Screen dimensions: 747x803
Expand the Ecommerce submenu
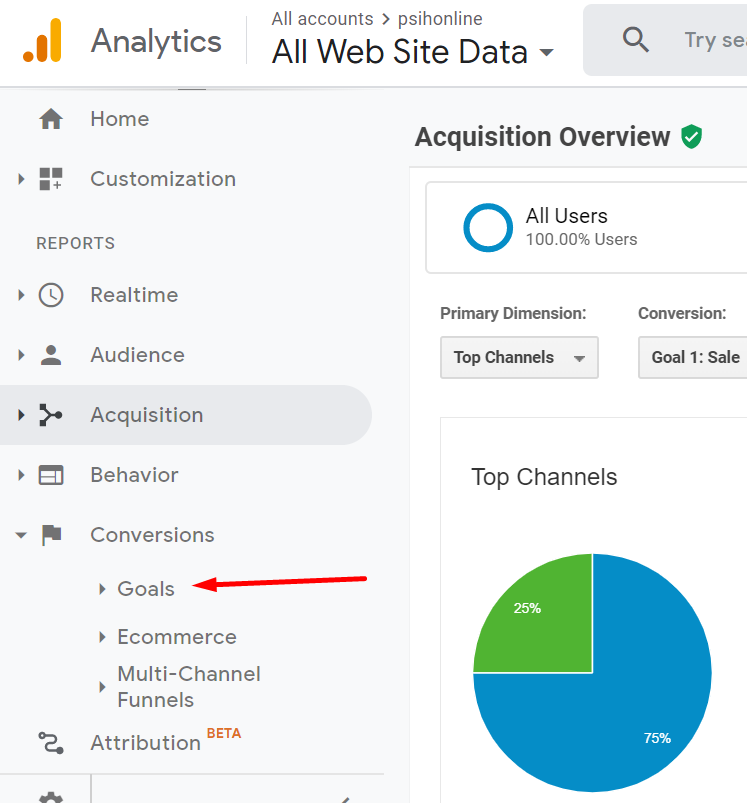pyautogui.click(x=176, y=637)
